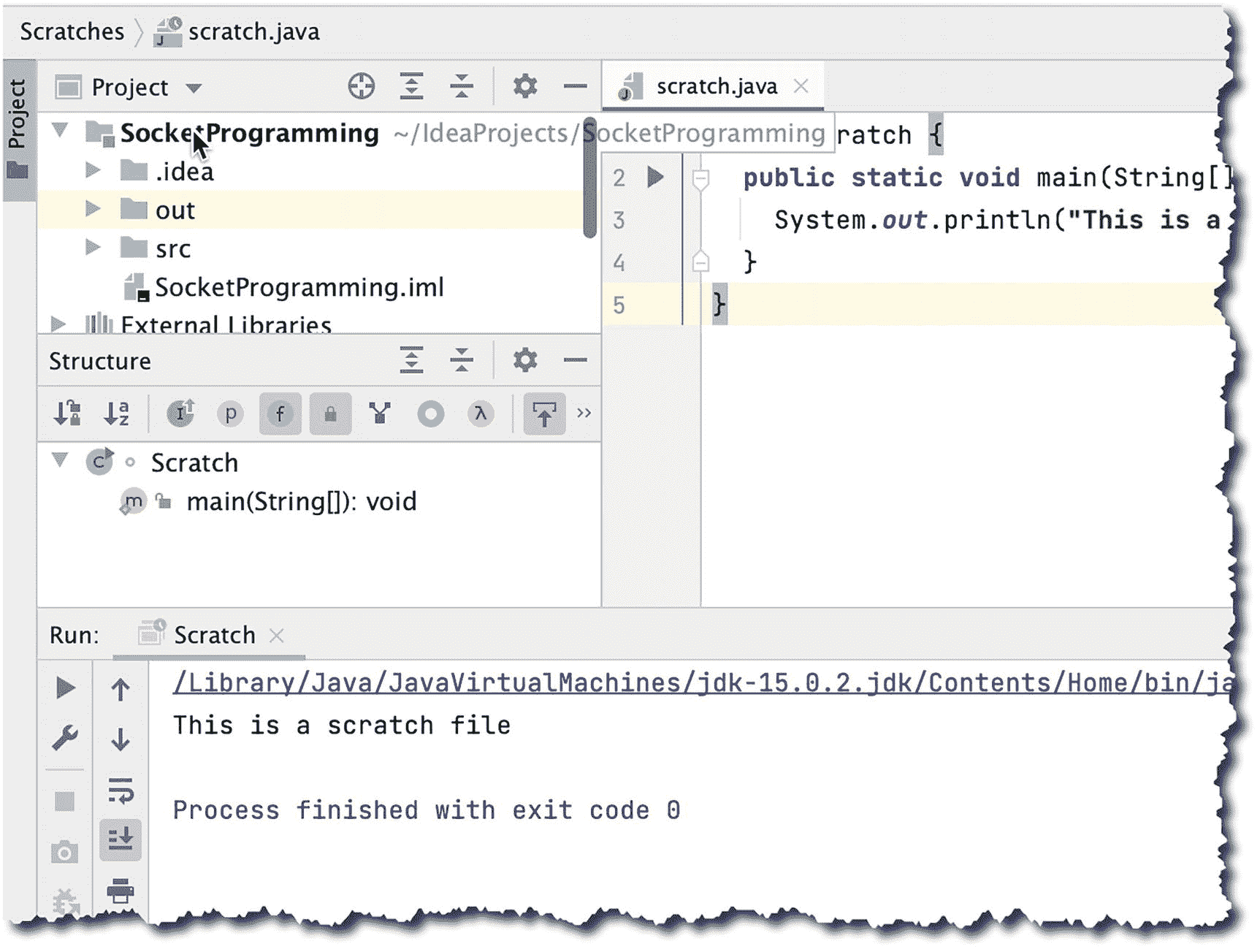
Task: Toggle Show Lambdas filter
Action: (x=480, y=414)
